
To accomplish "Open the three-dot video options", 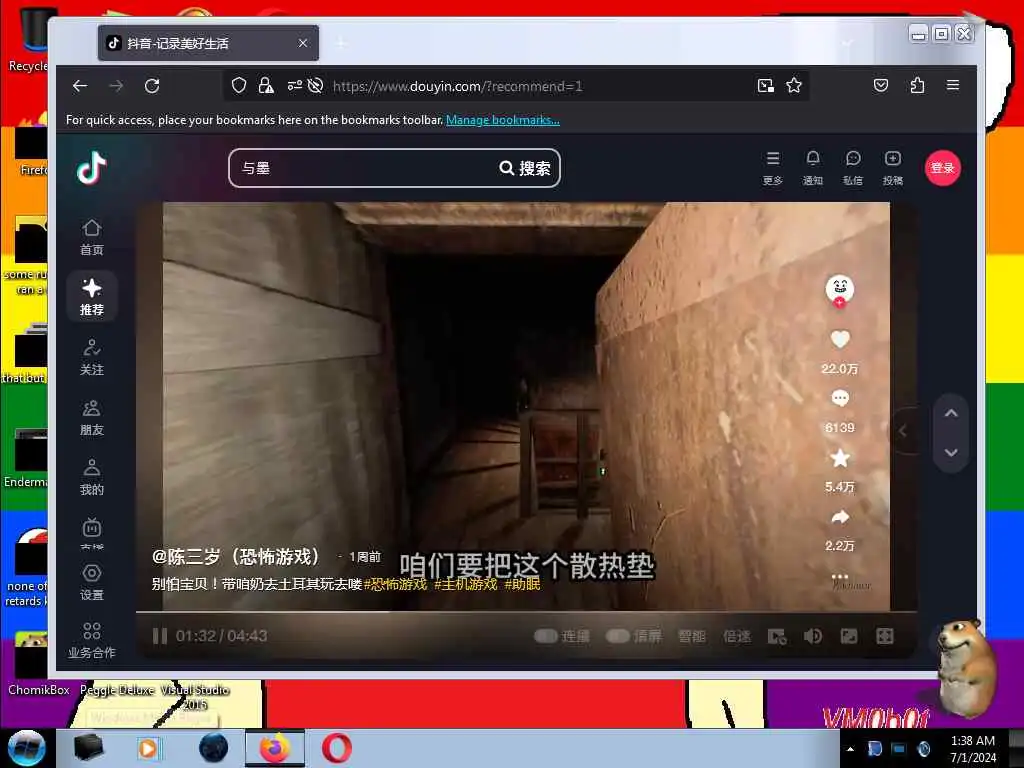I will click(840, 576).
